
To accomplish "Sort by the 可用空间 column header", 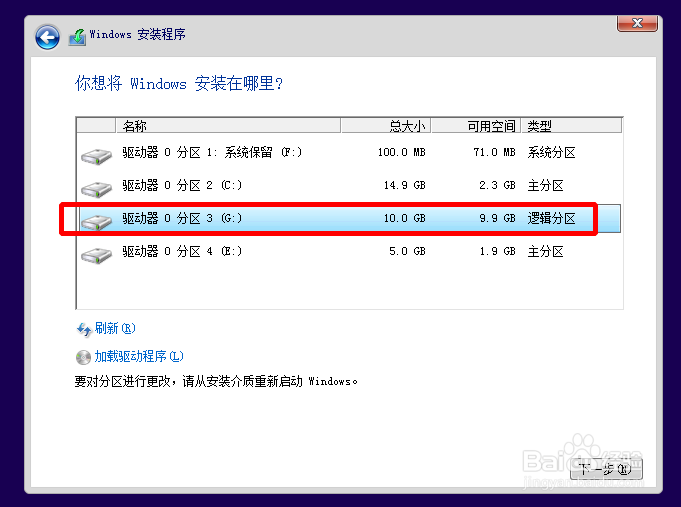I will point(476,126).
